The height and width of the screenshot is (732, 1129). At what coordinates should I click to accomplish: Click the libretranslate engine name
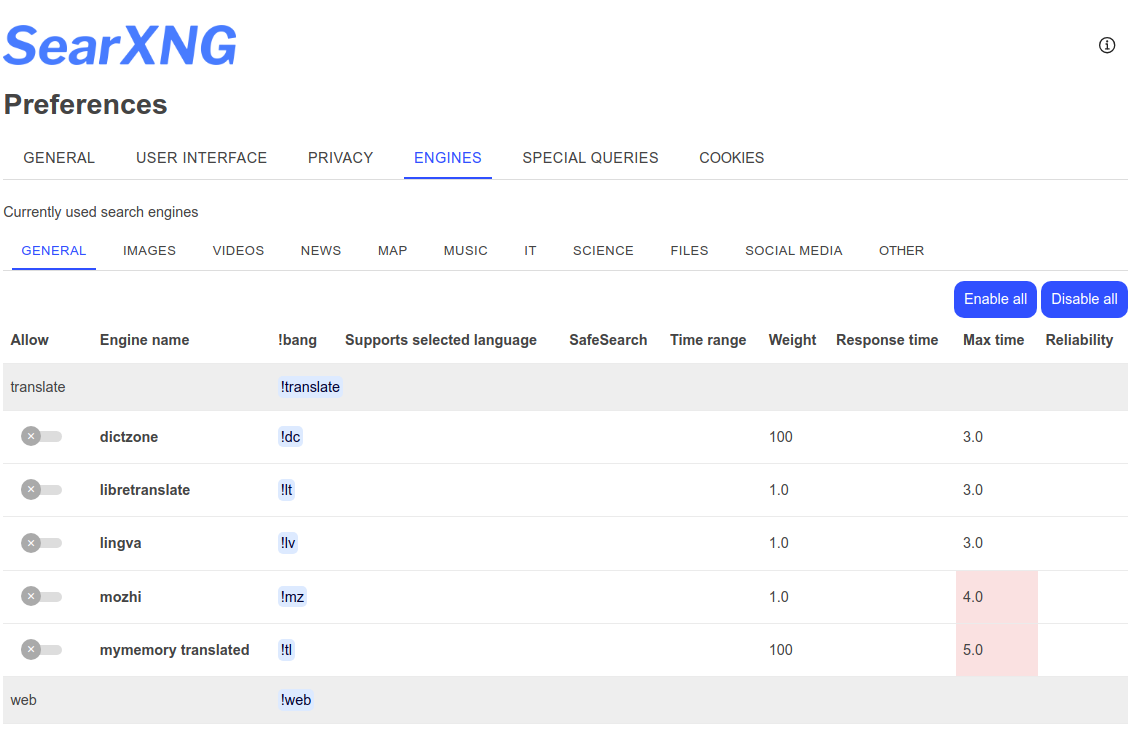(x=145, y=489)
